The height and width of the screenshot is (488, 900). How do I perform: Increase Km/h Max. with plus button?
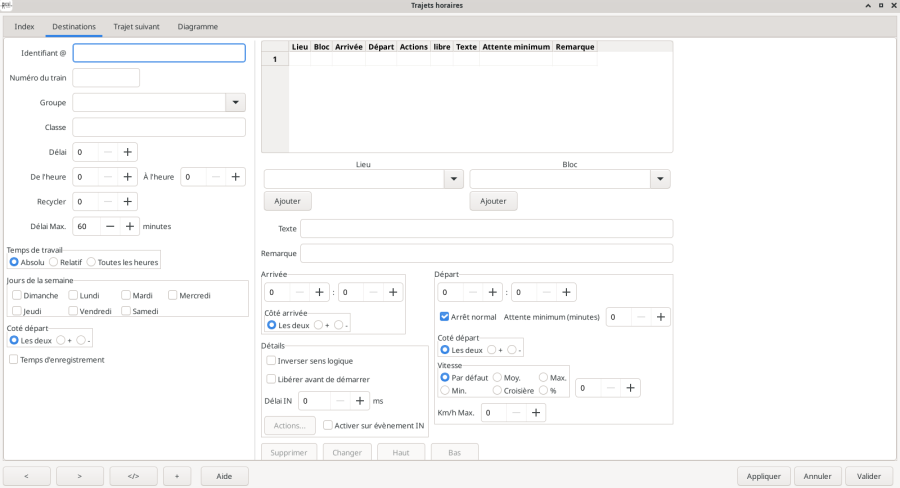point(536,412)
